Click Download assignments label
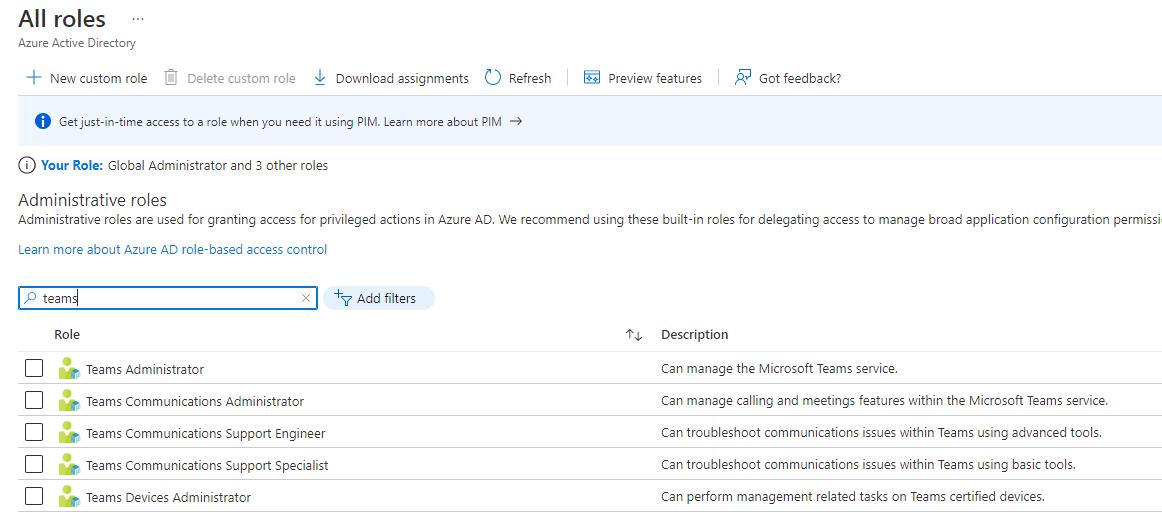1162x532 pixels. click(x=402, y=79)
